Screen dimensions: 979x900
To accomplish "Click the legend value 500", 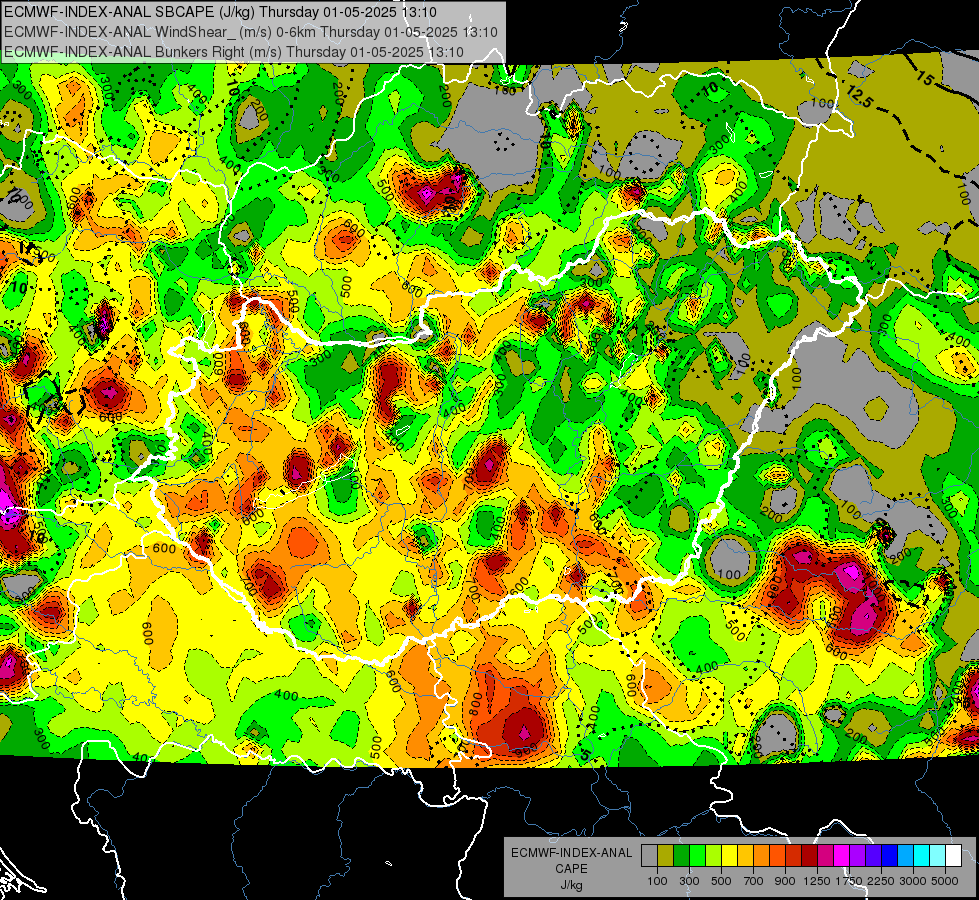I will pyautogui.click(x=721, y=881).
